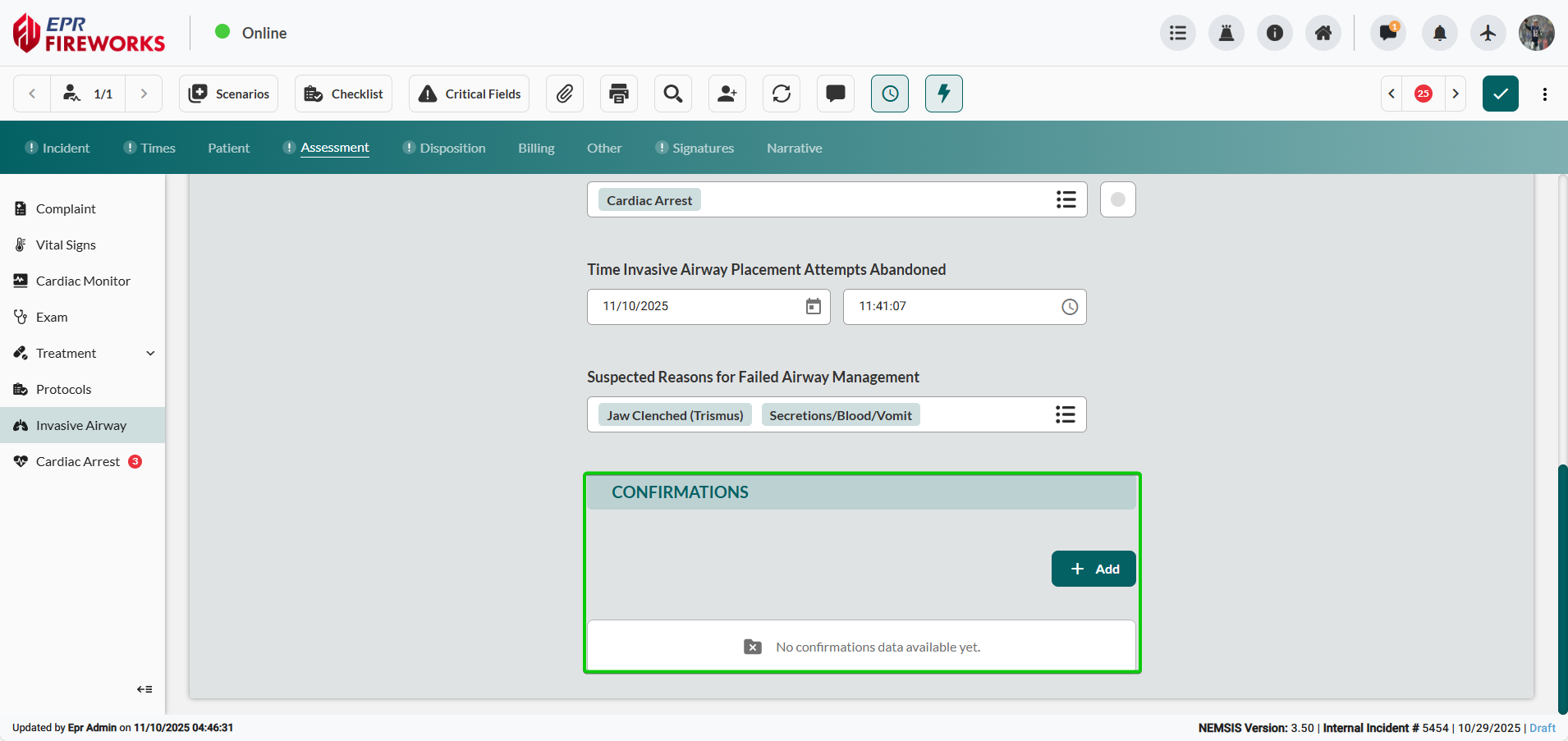Click the refresh sync icon

click(782, 94)
